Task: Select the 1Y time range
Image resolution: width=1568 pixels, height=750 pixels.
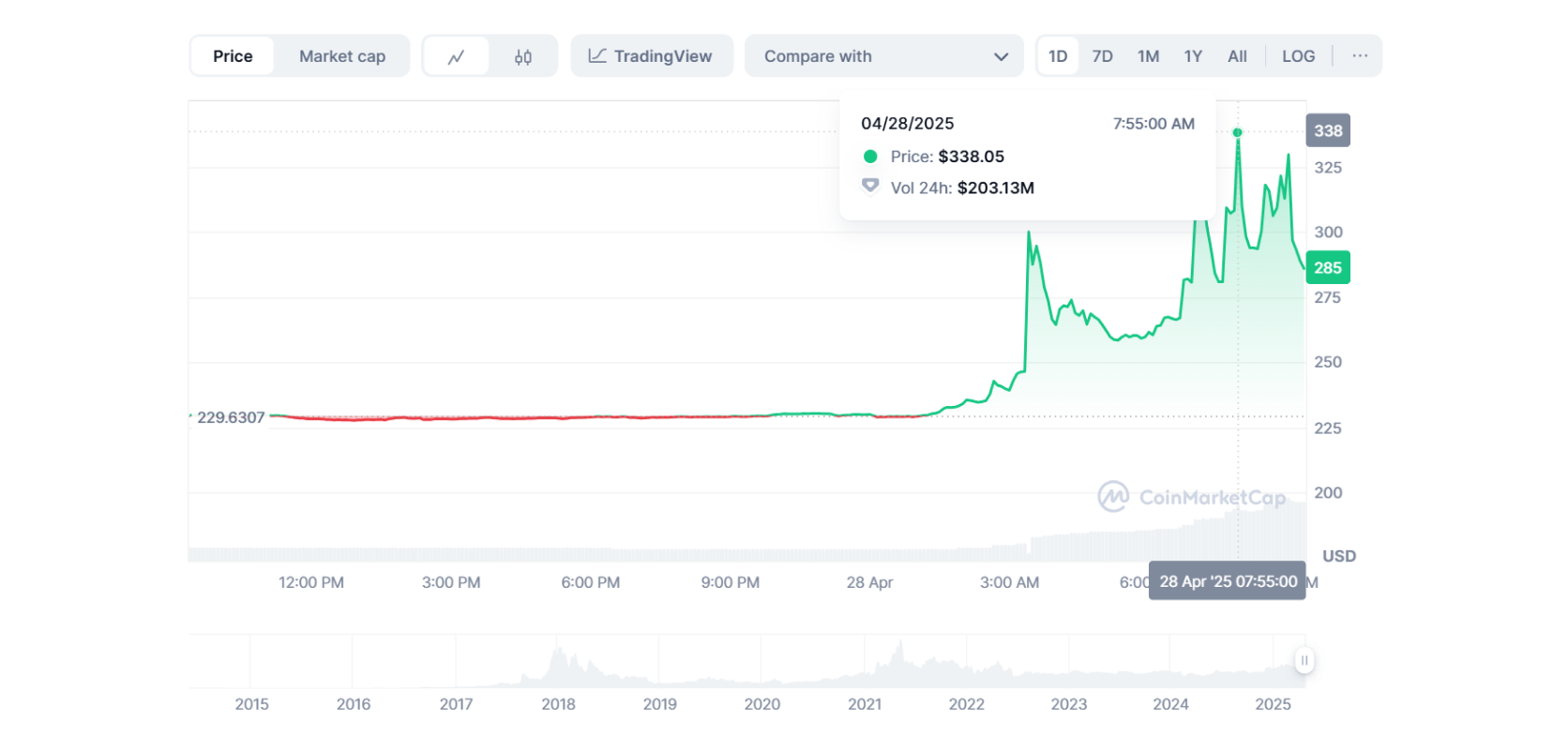Action: click(x=1193, y=56)
